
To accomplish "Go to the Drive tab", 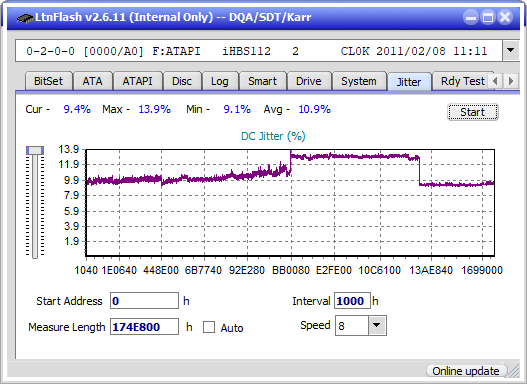I will [x=309, y=81].
